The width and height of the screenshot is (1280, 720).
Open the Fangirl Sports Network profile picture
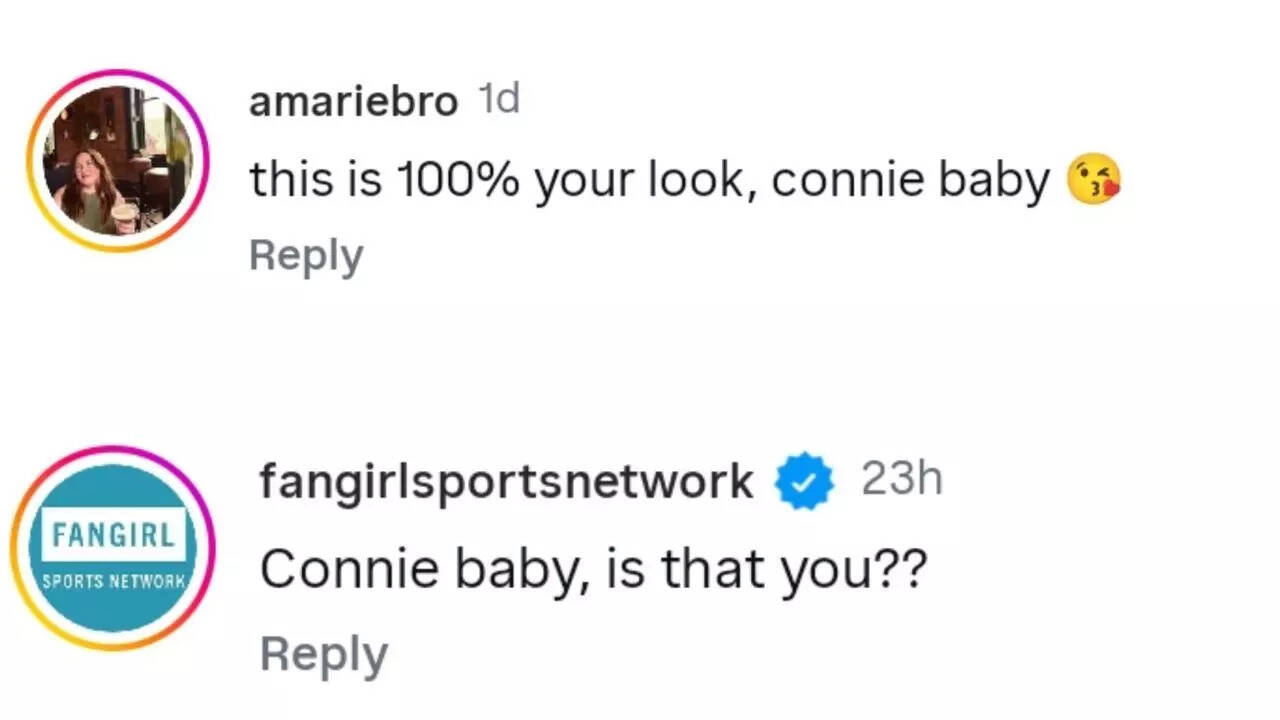tap(113, 548)
